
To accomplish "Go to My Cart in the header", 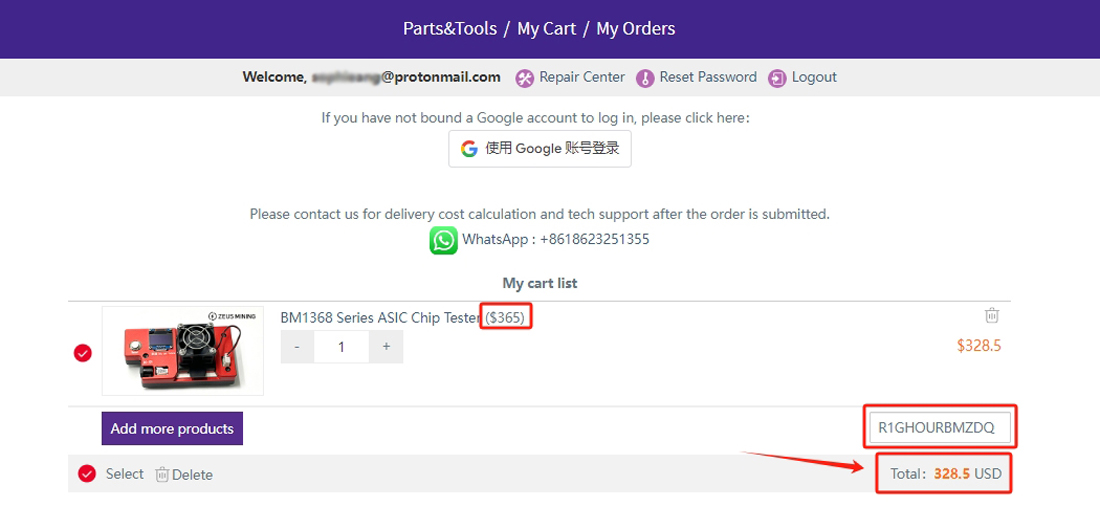I will (x=546, y=29).
